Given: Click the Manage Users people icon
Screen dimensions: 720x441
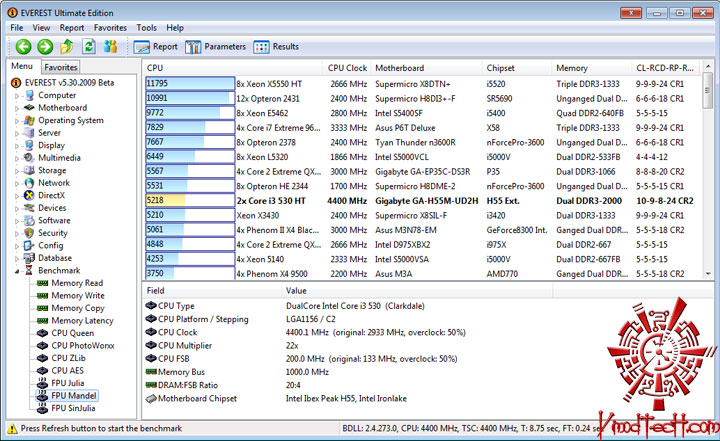Looking at the screenshot, I should click(110, 46).
